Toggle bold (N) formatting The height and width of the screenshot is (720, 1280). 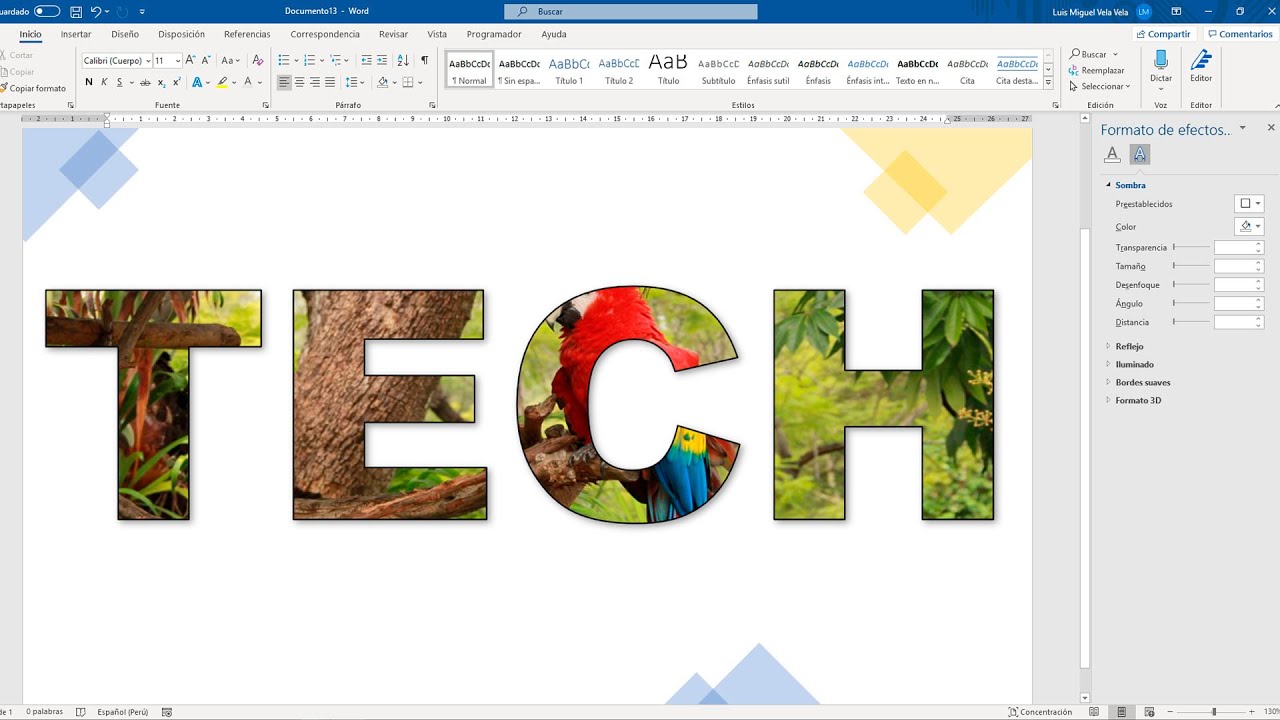click(x=89, y=82)
